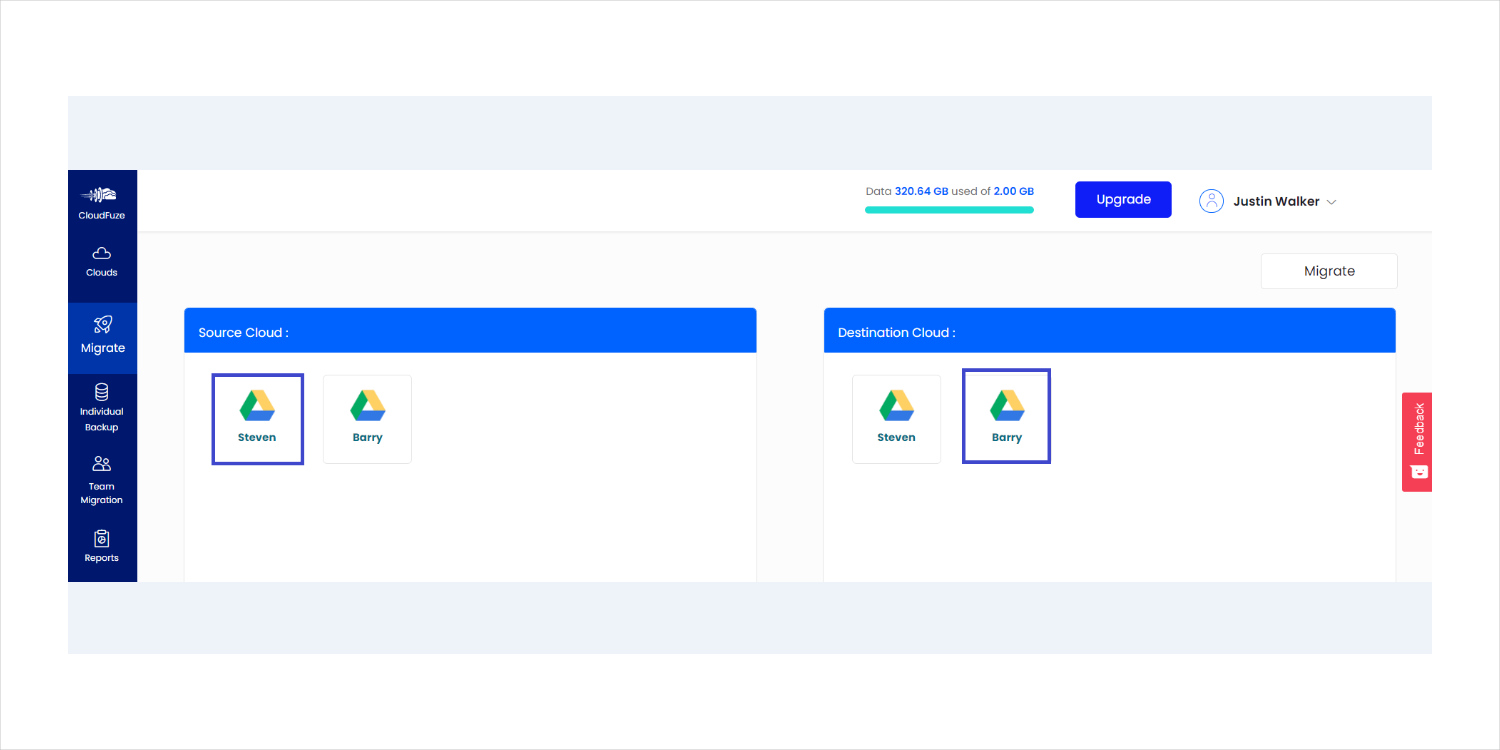Click the Team Migration menu label

[101, 493]
